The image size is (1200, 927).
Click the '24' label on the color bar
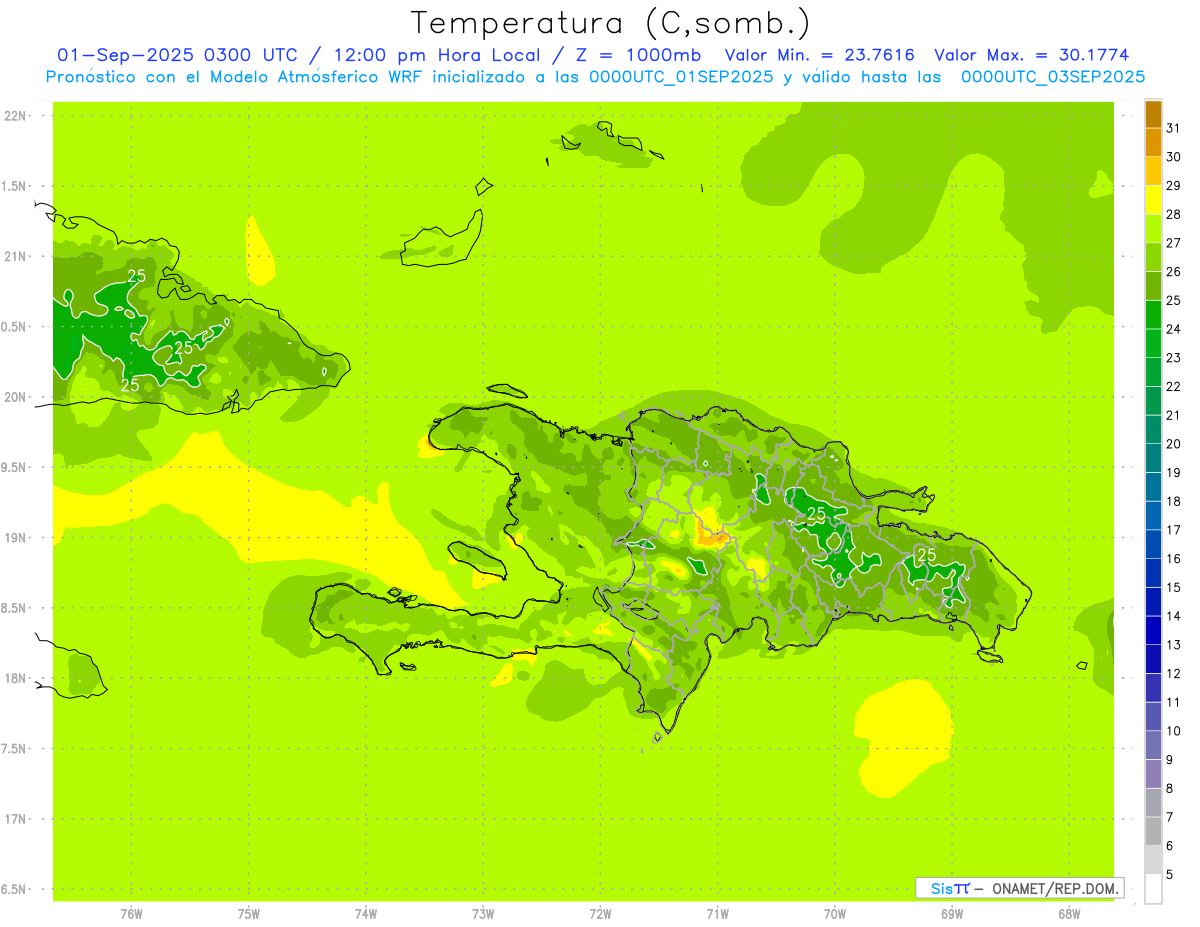(x=1174, y=329)
